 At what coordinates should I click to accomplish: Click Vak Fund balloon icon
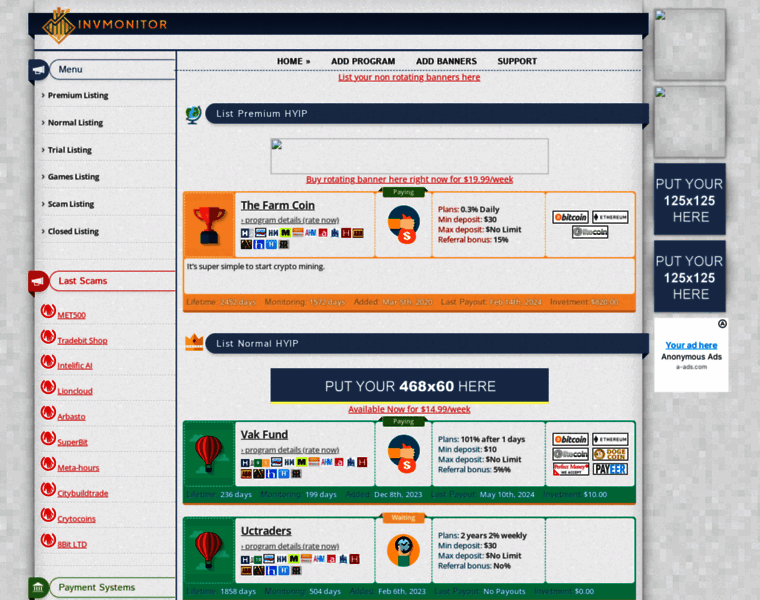(209, 454)
